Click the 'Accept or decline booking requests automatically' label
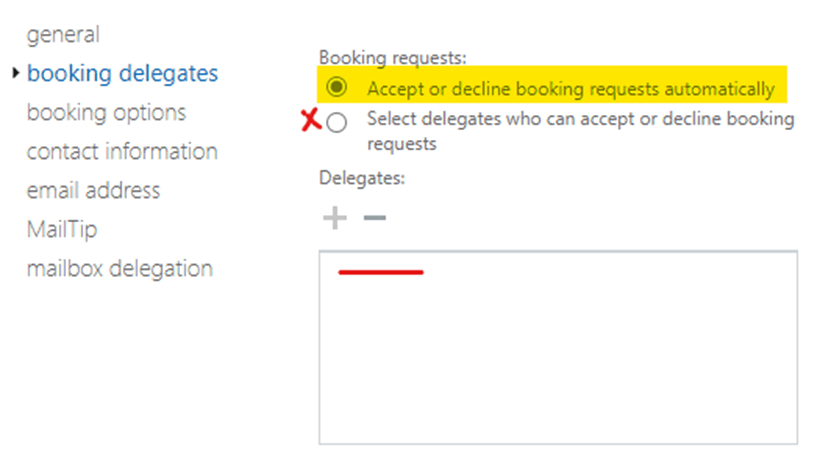 (570, 89)
